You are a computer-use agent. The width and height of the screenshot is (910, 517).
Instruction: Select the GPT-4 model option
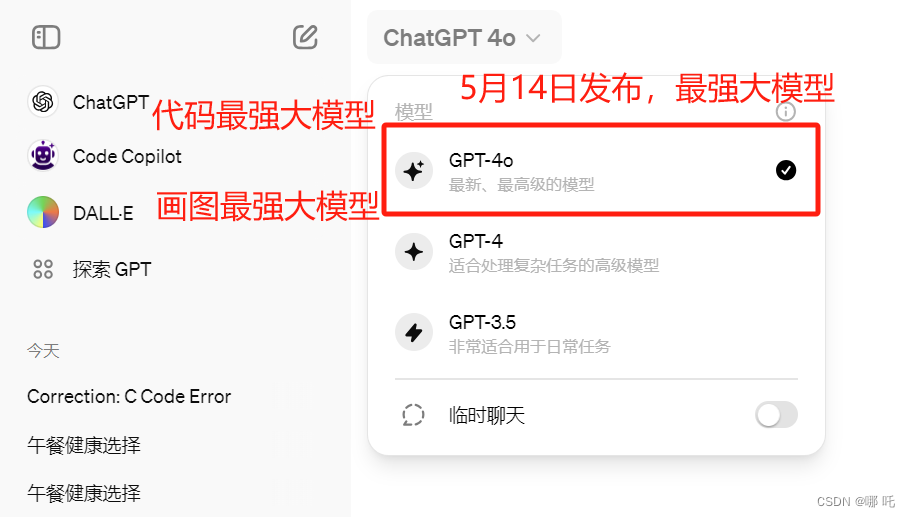tap(597, 252)
